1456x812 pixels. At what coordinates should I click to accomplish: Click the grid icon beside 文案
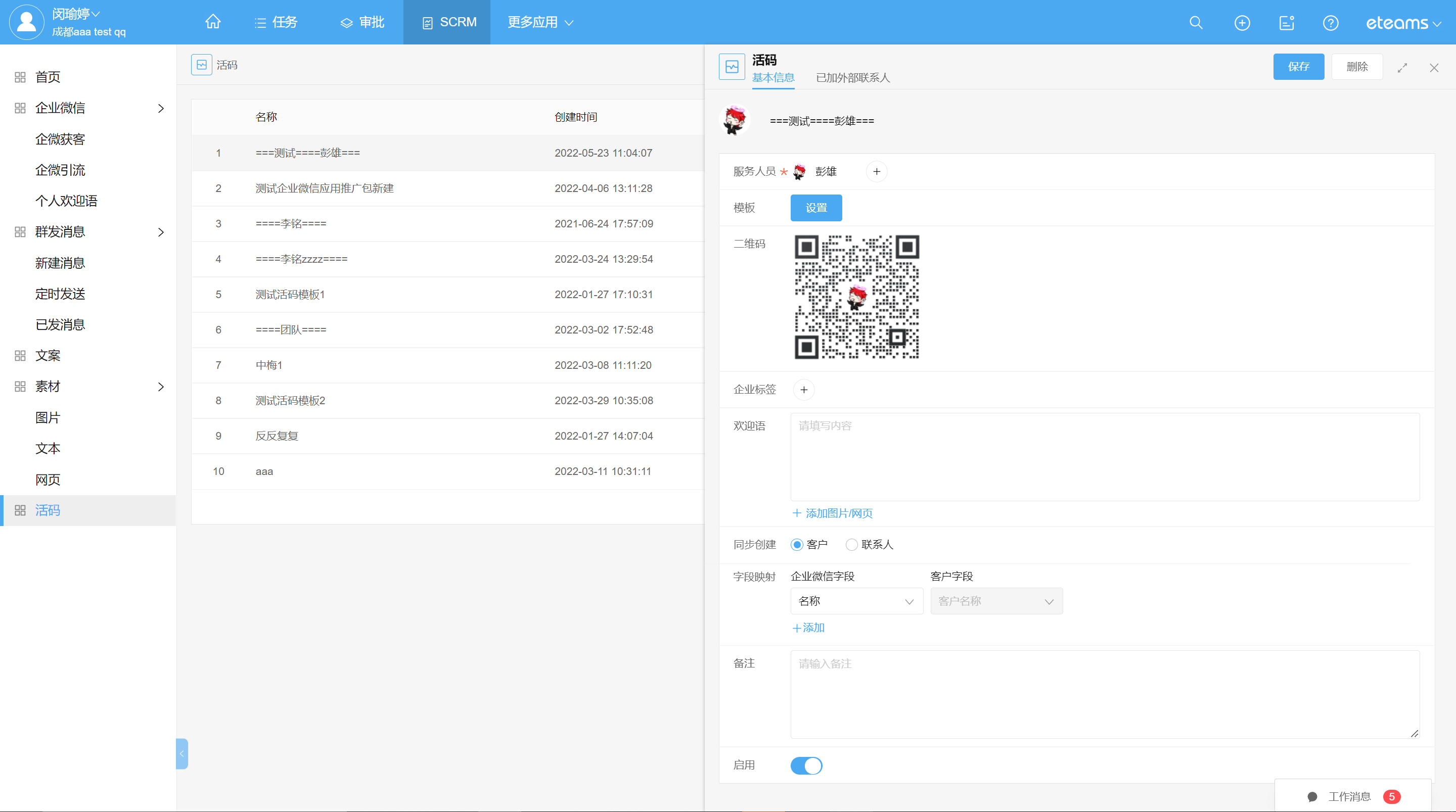[20, 355]
